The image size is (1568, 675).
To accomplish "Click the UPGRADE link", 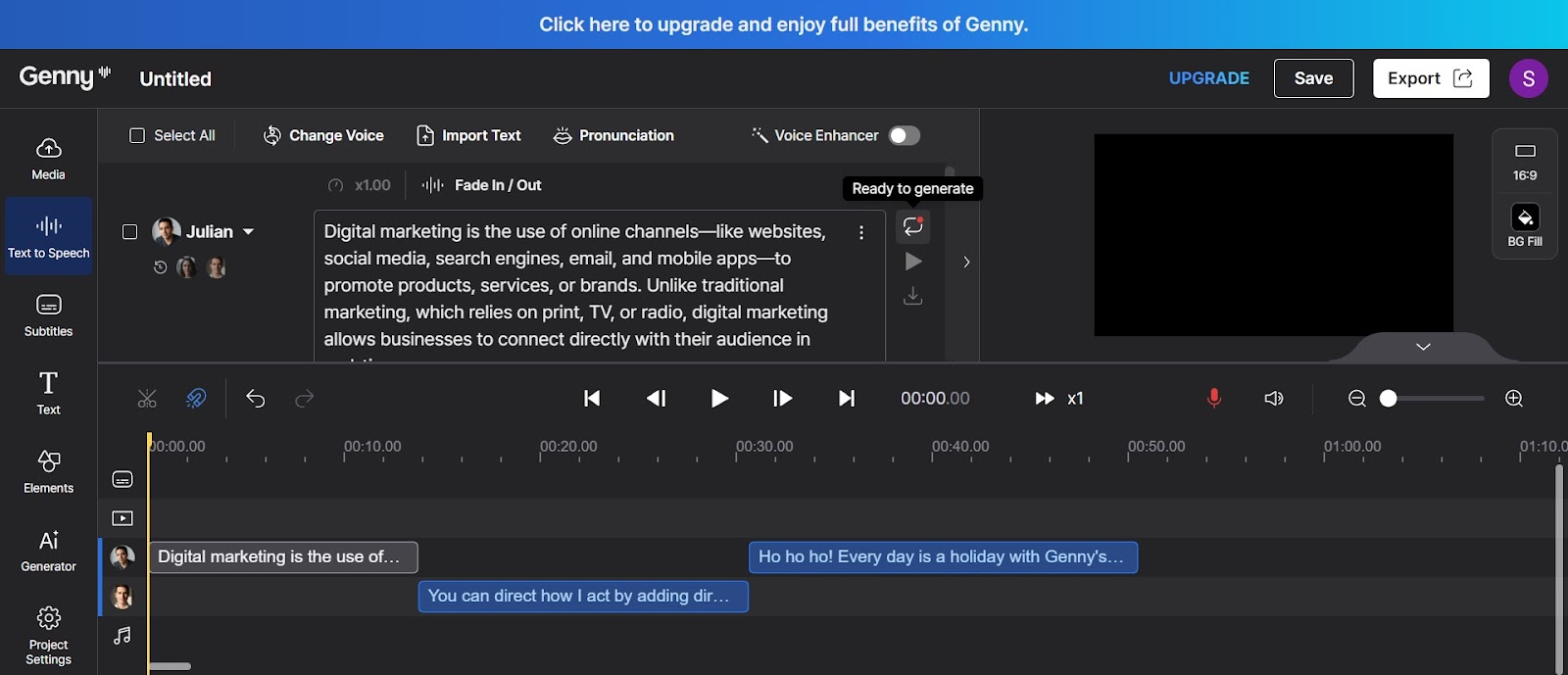I will coord(1209,78).
